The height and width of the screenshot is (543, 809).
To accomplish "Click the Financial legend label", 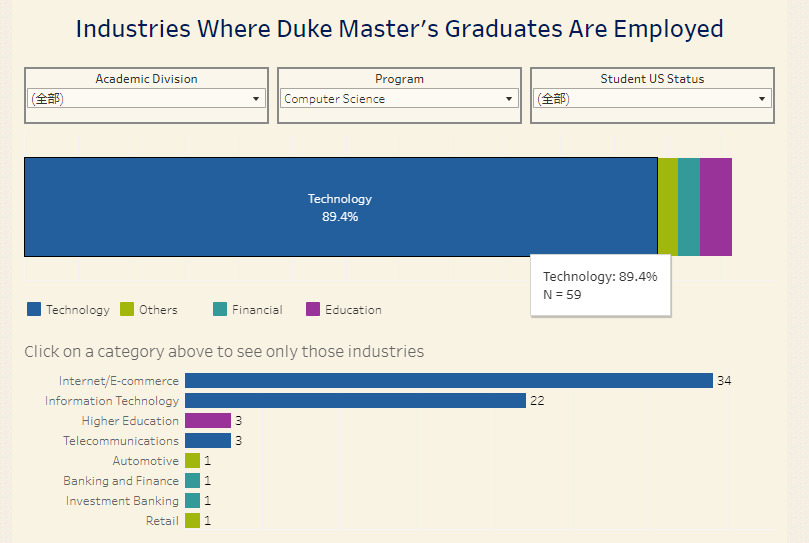I will 257,310.
